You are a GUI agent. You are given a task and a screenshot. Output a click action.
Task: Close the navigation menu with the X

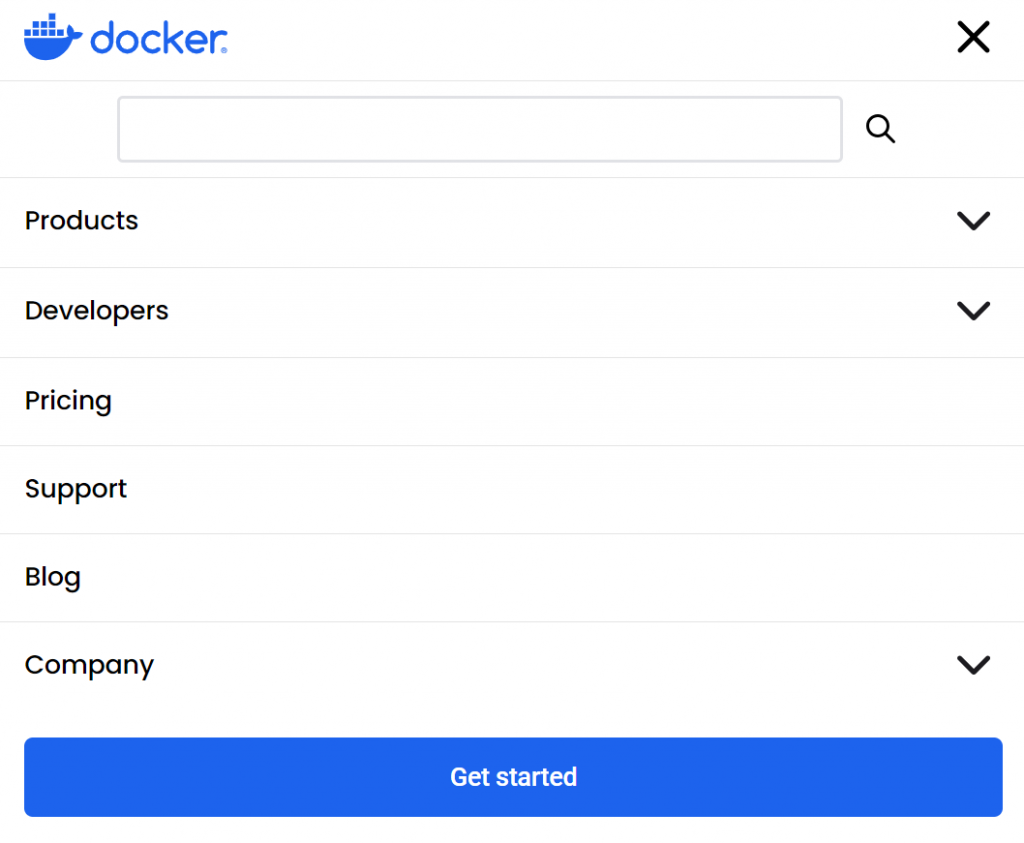[x=973, y=38]
